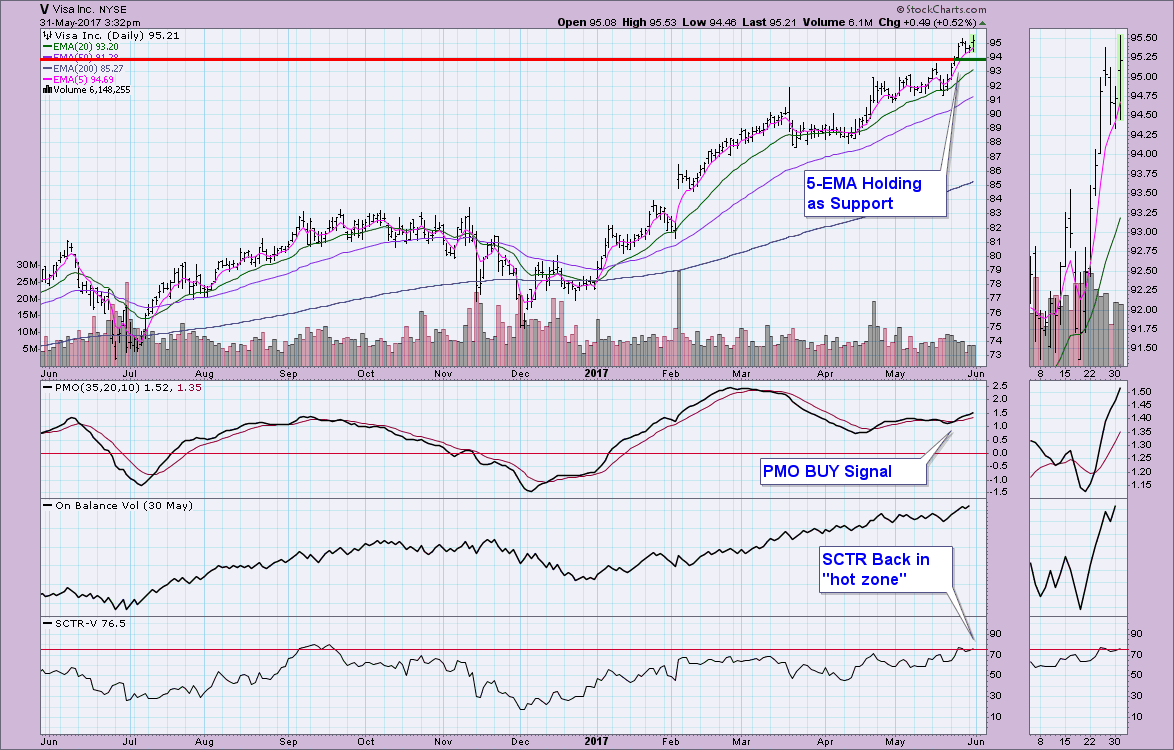Screen dimensions: 1174x750
Task: Click 2017 on the bottom date axis
Action: [x=596, y=742]
